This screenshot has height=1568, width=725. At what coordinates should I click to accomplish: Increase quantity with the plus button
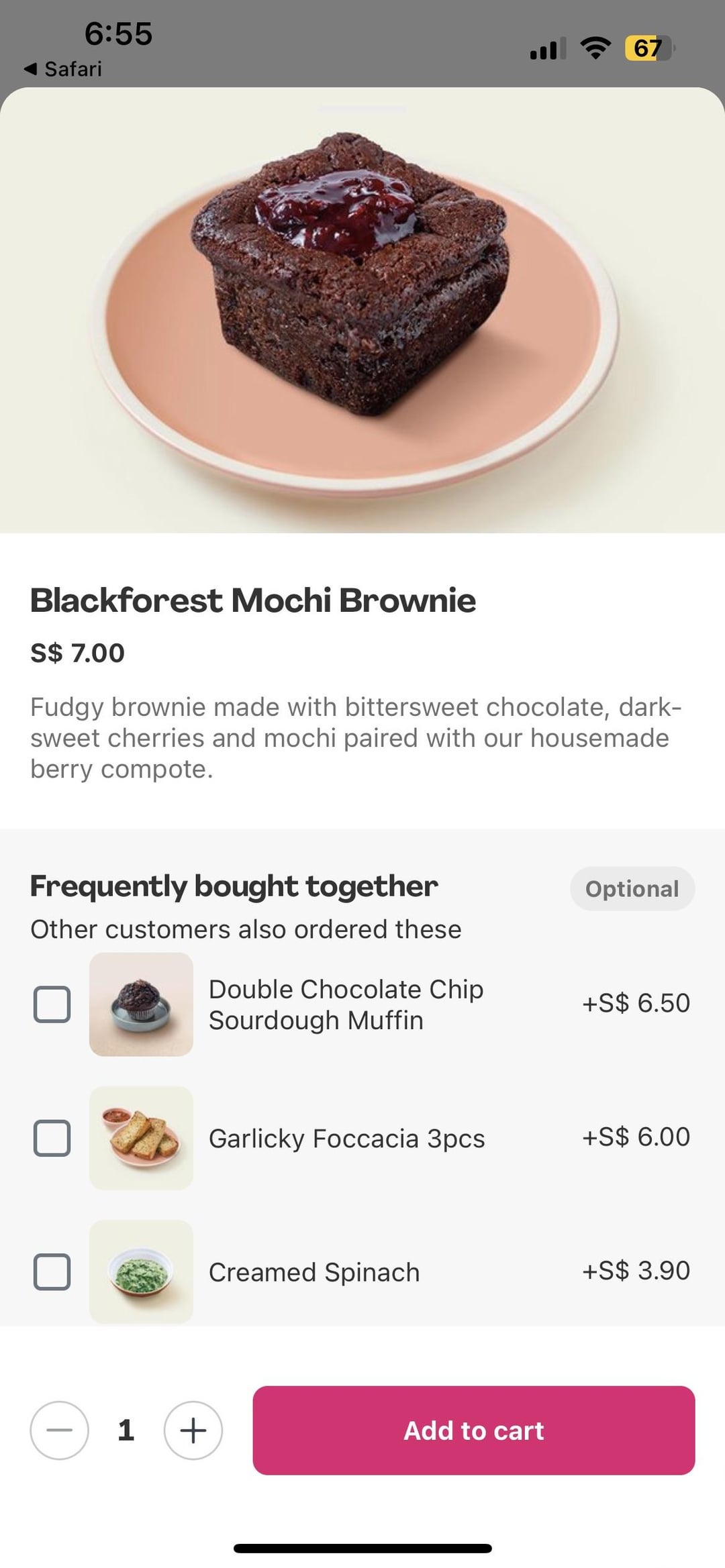[x=193, y=1430]
